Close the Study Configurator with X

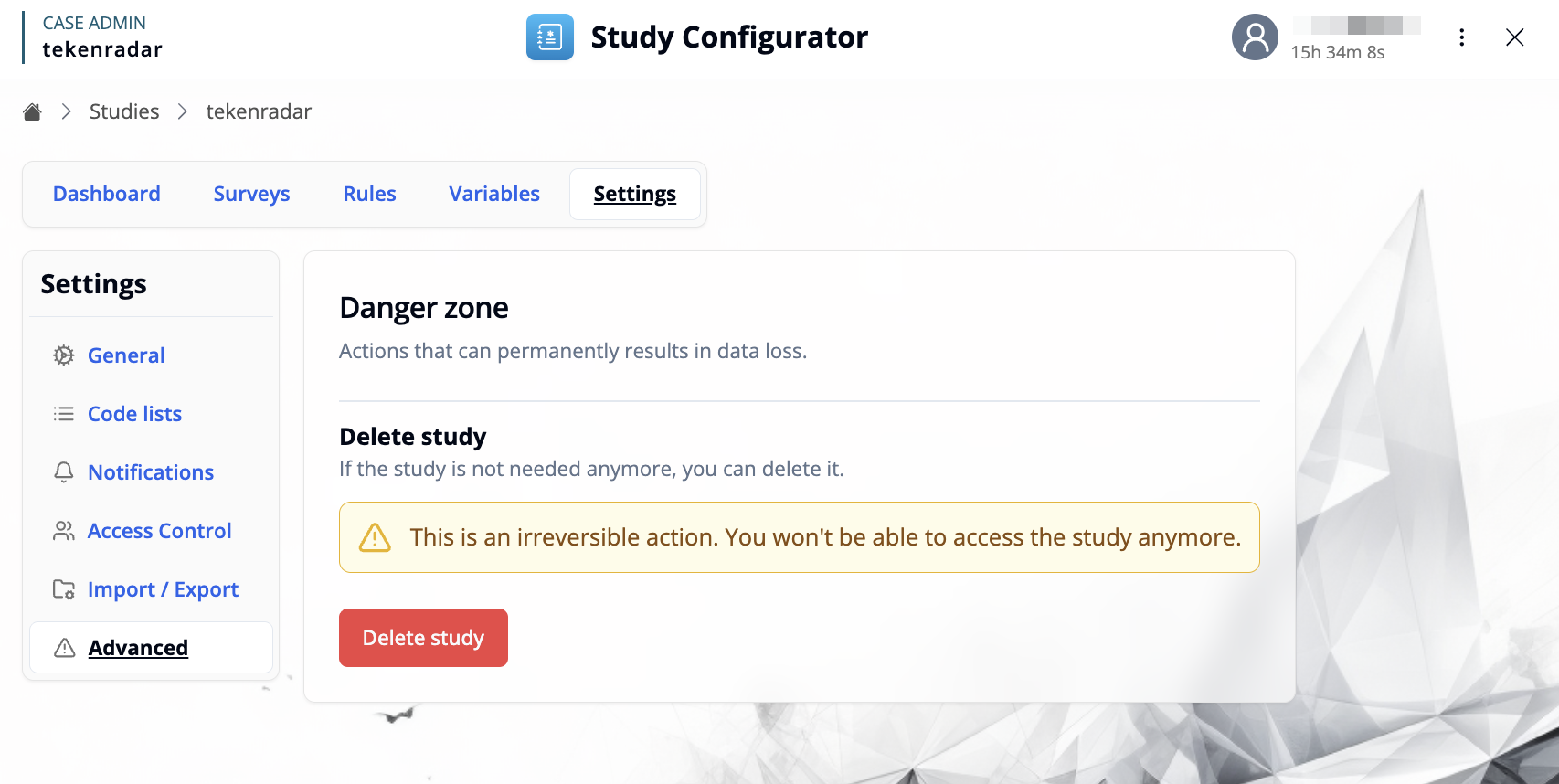click(x=1514, y=37)
